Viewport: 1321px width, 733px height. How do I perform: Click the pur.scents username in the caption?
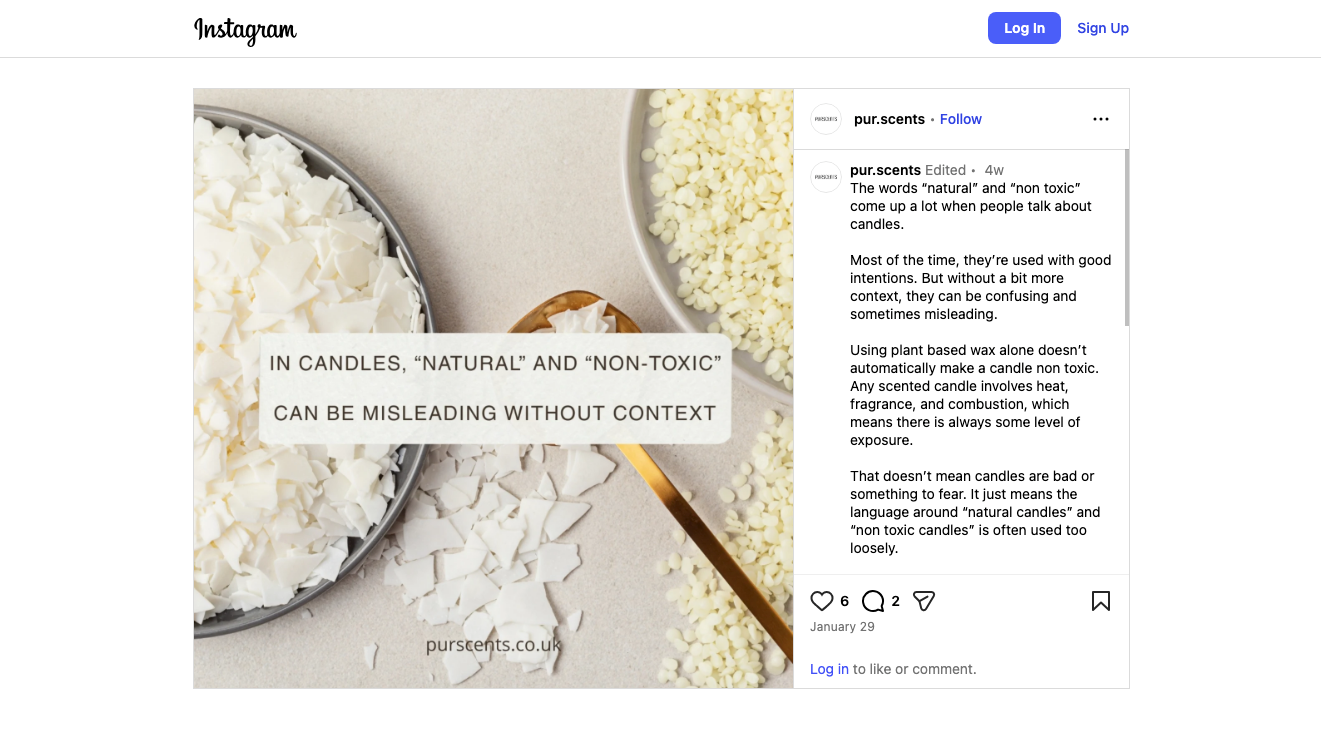click(x=885, y=170)
